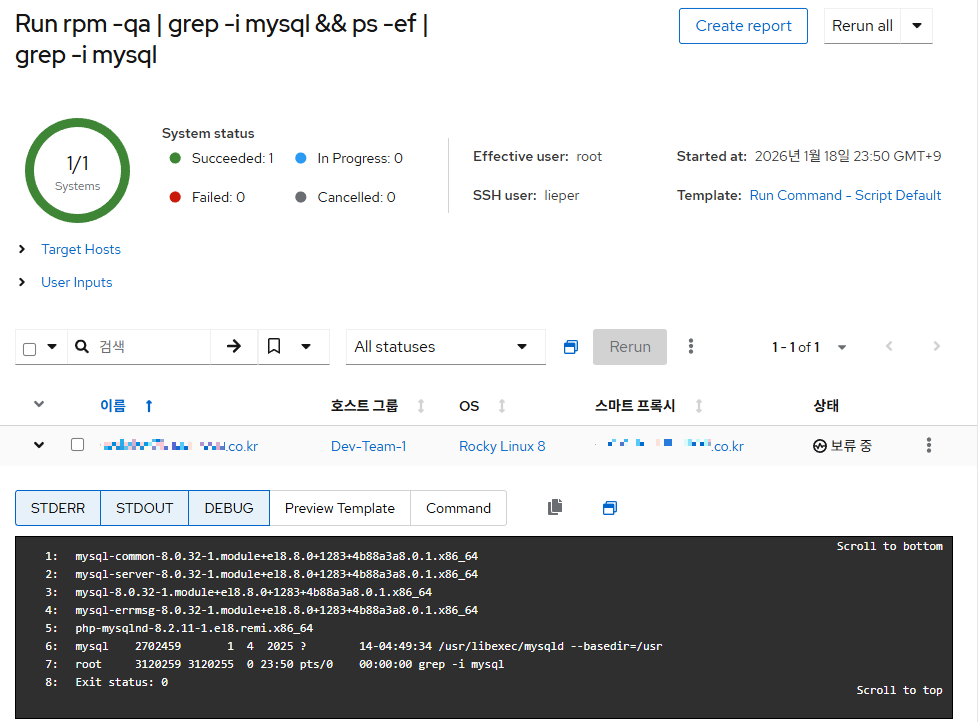This screenshot has height=722, width=979.
Task: Click the bookmark icon in search bar
Action: click(x=273, y=346)
